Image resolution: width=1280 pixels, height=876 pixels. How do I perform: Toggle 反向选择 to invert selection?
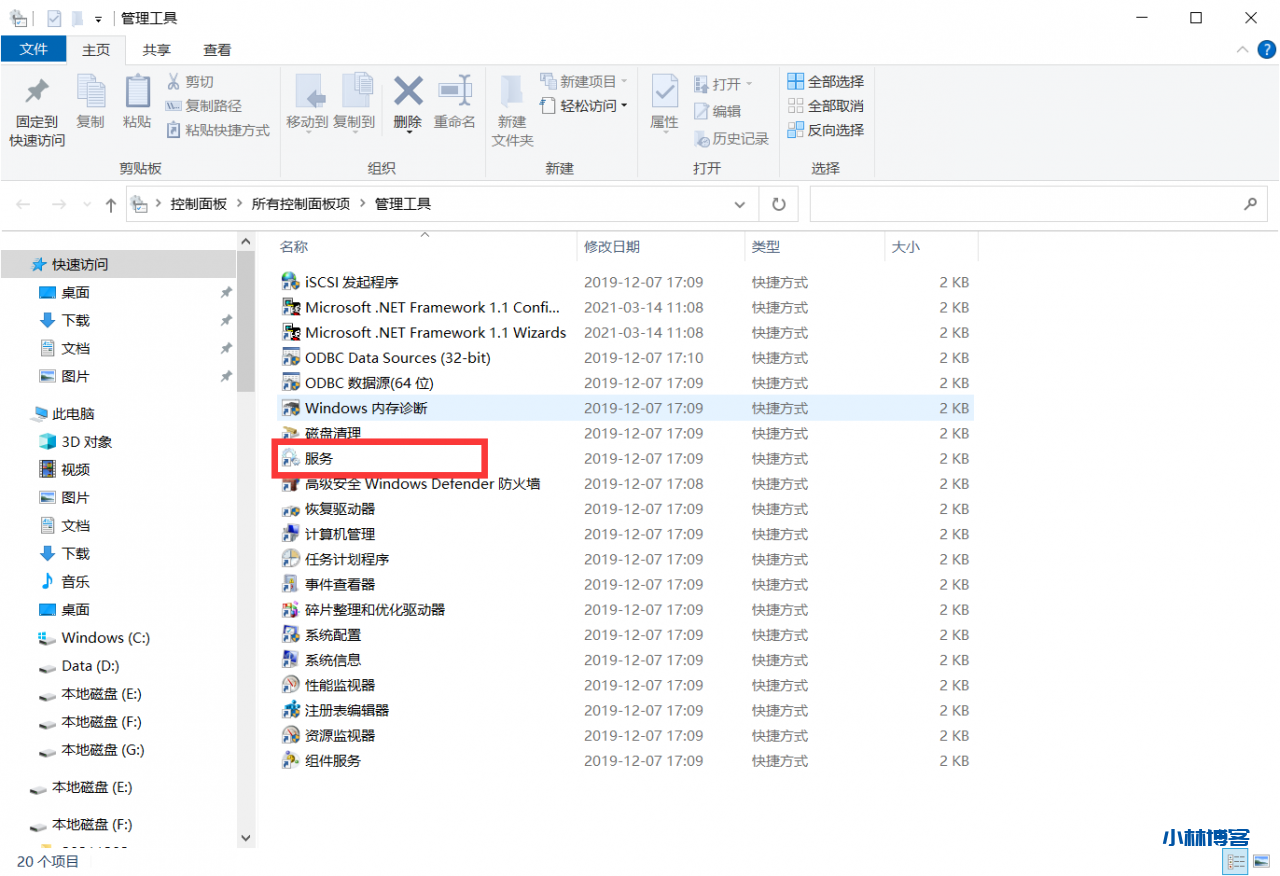[825, 130]
